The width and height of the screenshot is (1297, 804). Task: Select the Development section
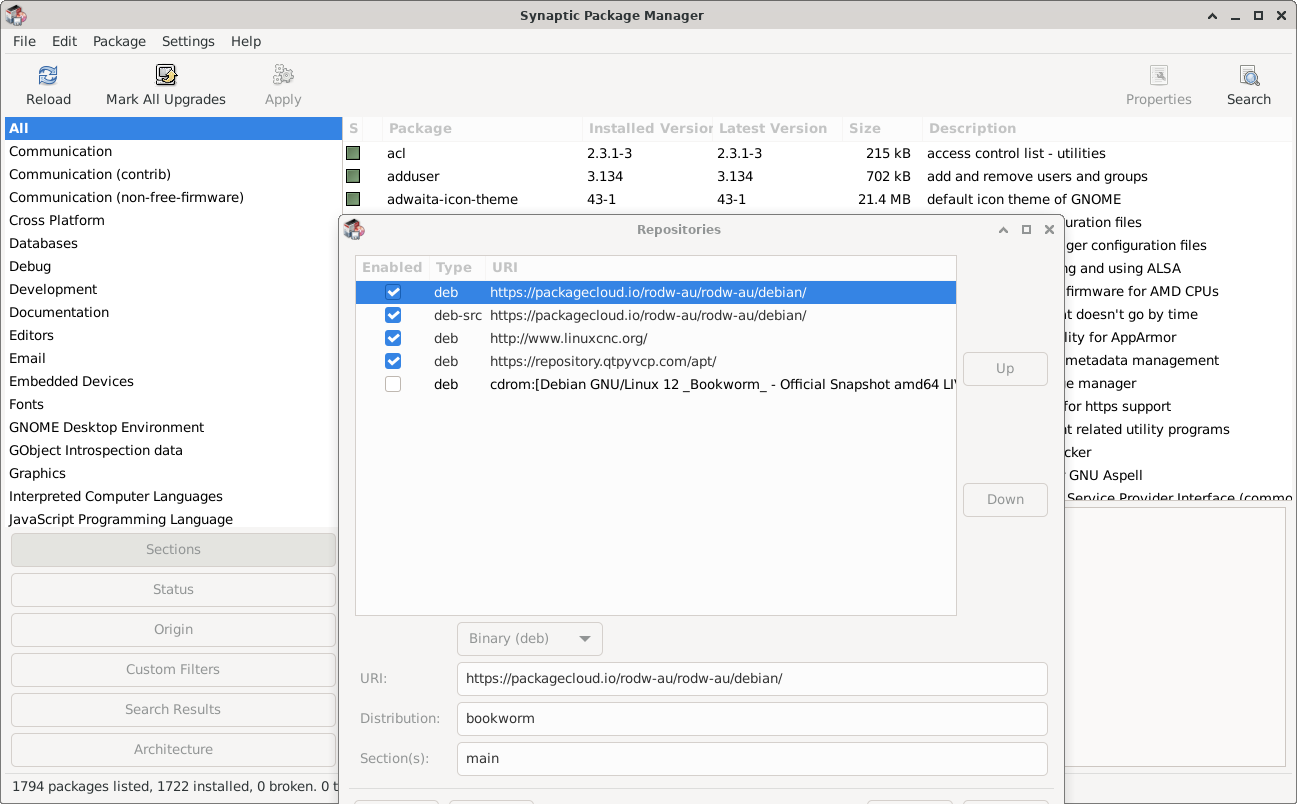[x=173, y=289]
